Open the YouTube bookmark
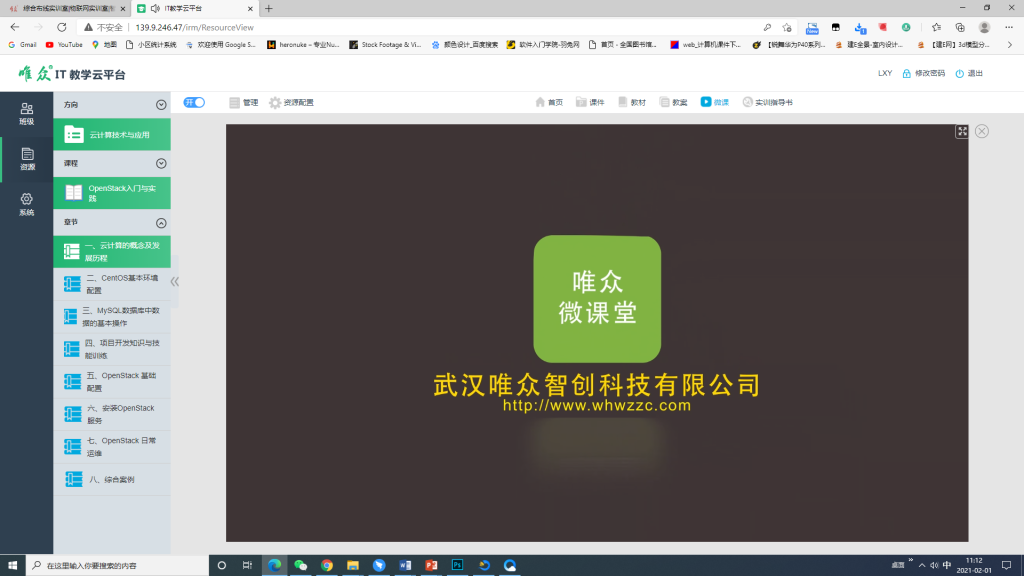 click(x=64, y=45)
